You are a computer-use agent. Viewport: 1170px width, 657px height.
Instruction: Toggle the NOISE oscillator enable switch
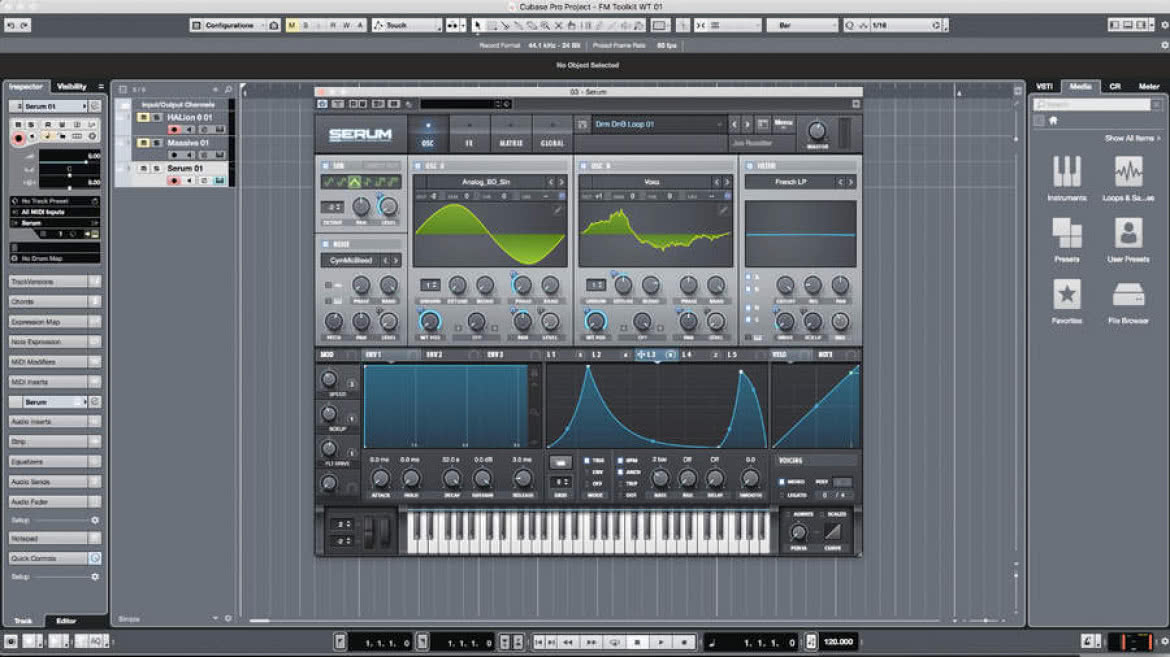(325, 244)
